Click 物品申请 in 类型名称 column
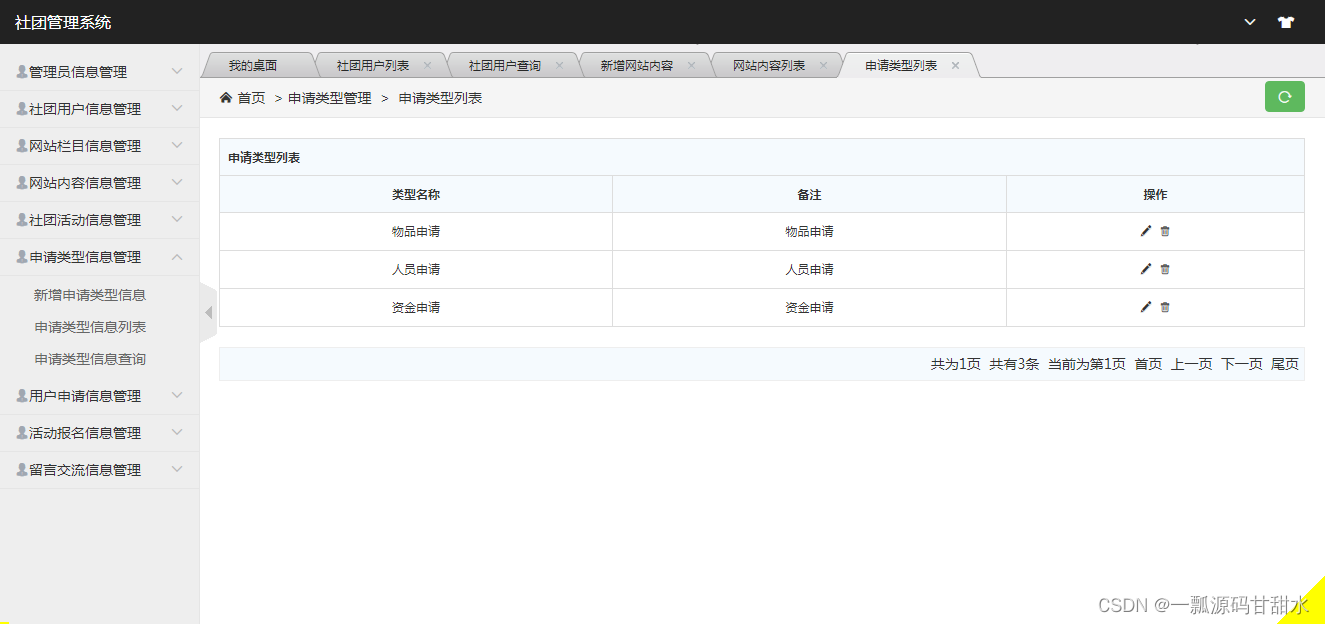This screenshot has height=624, width=1325. click(416, 231)
